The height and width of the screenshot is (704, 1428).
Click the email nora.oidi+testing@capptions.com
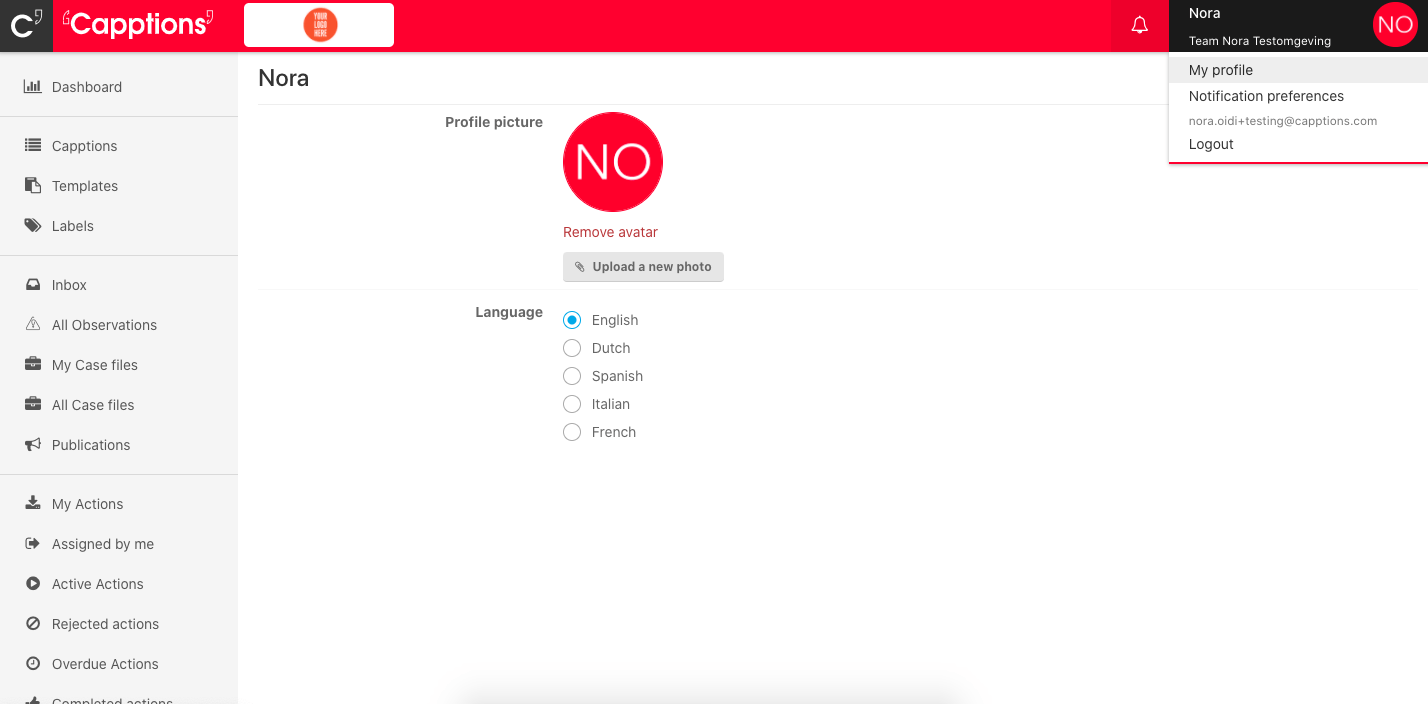point(1283,121)
